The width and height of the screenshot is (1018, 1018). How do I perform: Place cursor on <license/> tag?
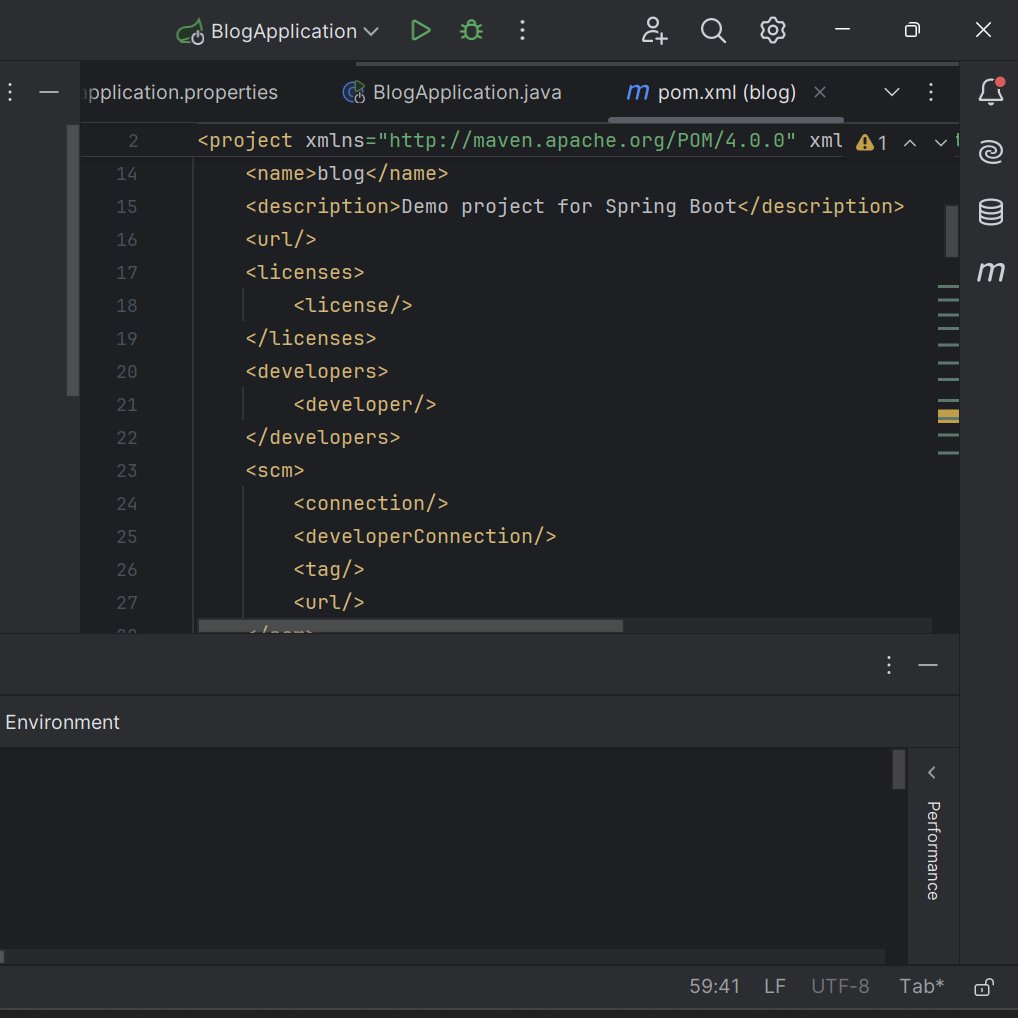(353, 305)
